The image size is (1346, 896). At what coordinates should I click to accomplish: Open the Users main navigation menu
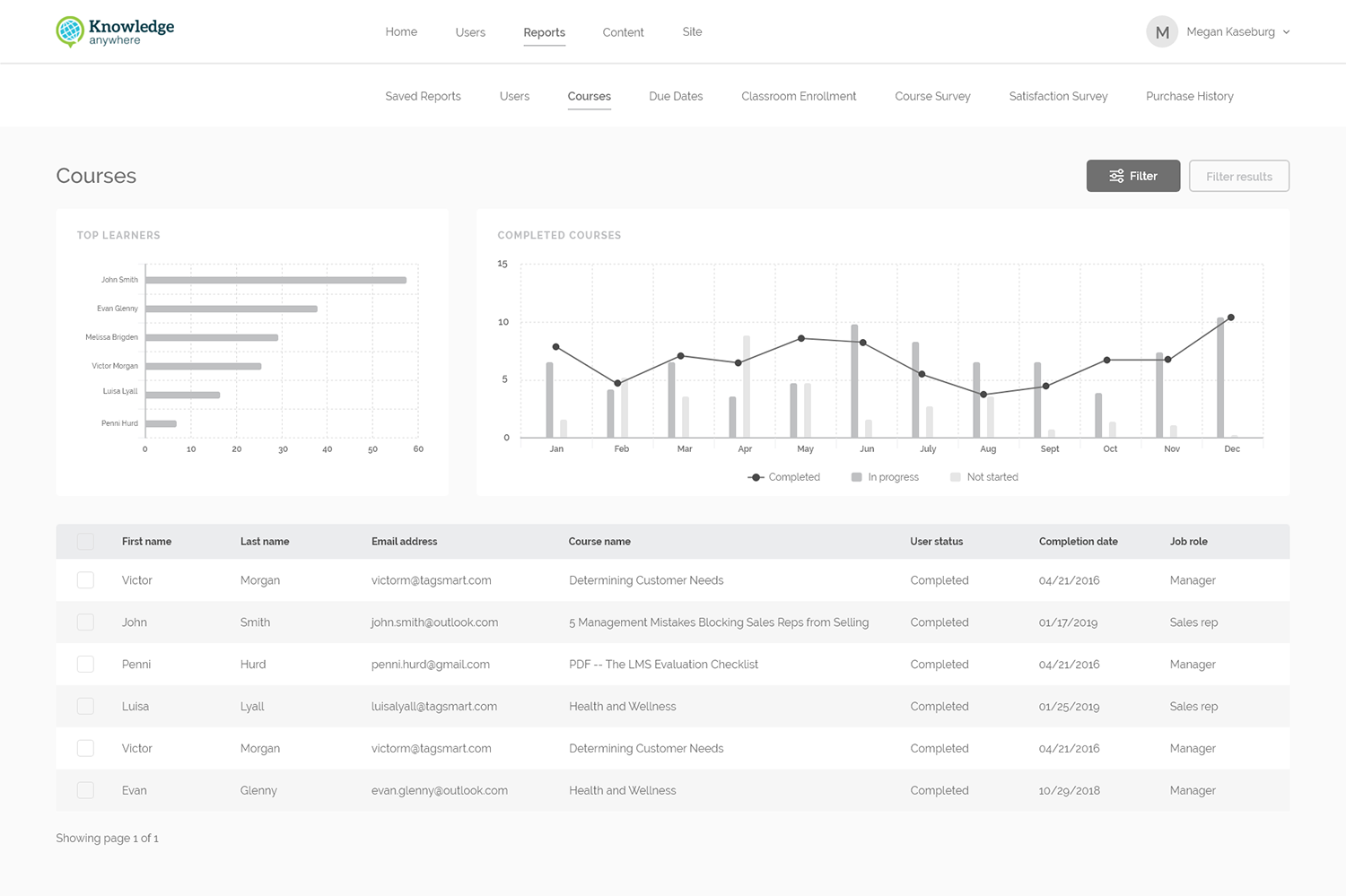470,32
